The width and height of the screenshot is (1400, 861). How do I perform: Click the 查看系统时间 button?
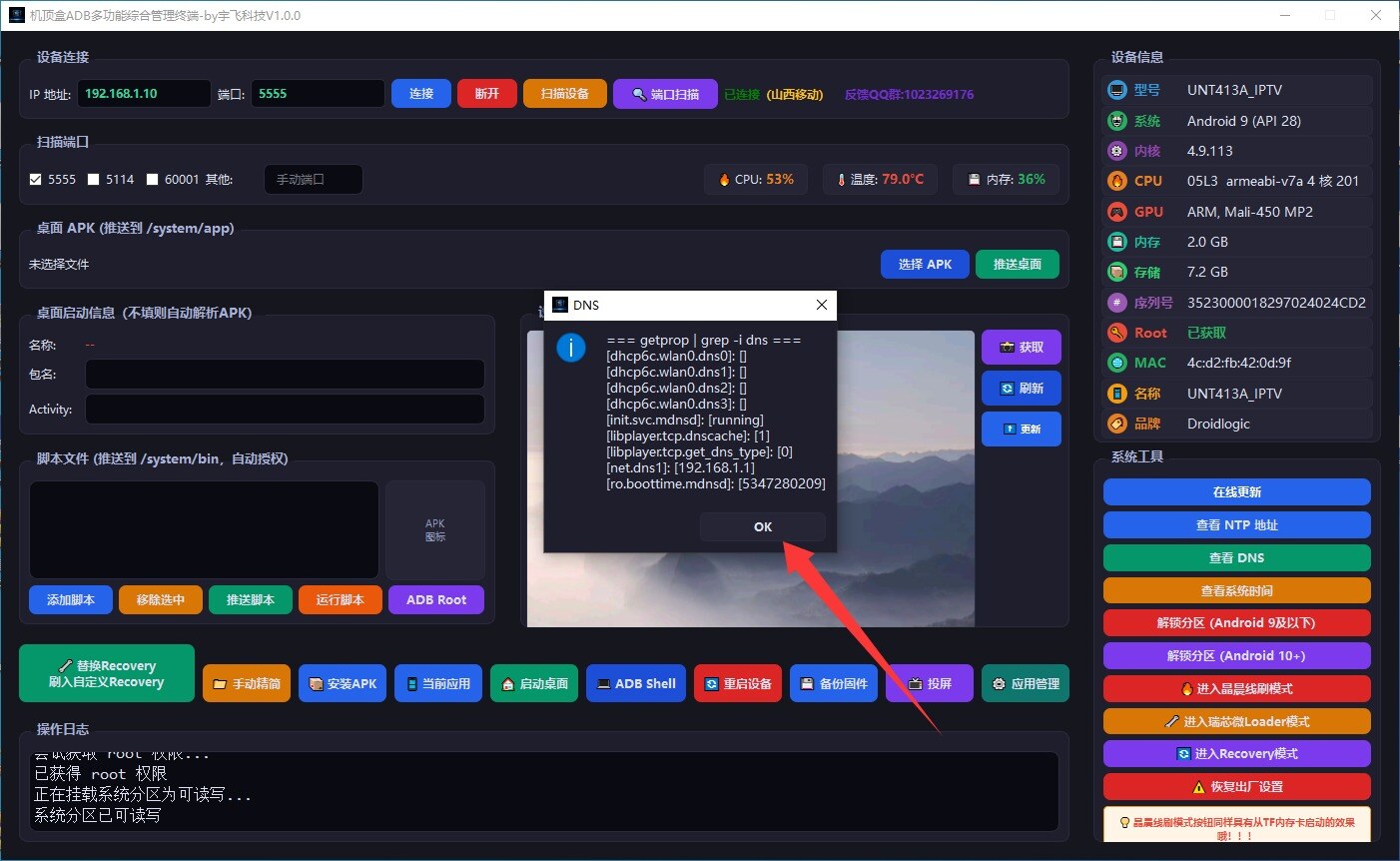[1237, 590]
